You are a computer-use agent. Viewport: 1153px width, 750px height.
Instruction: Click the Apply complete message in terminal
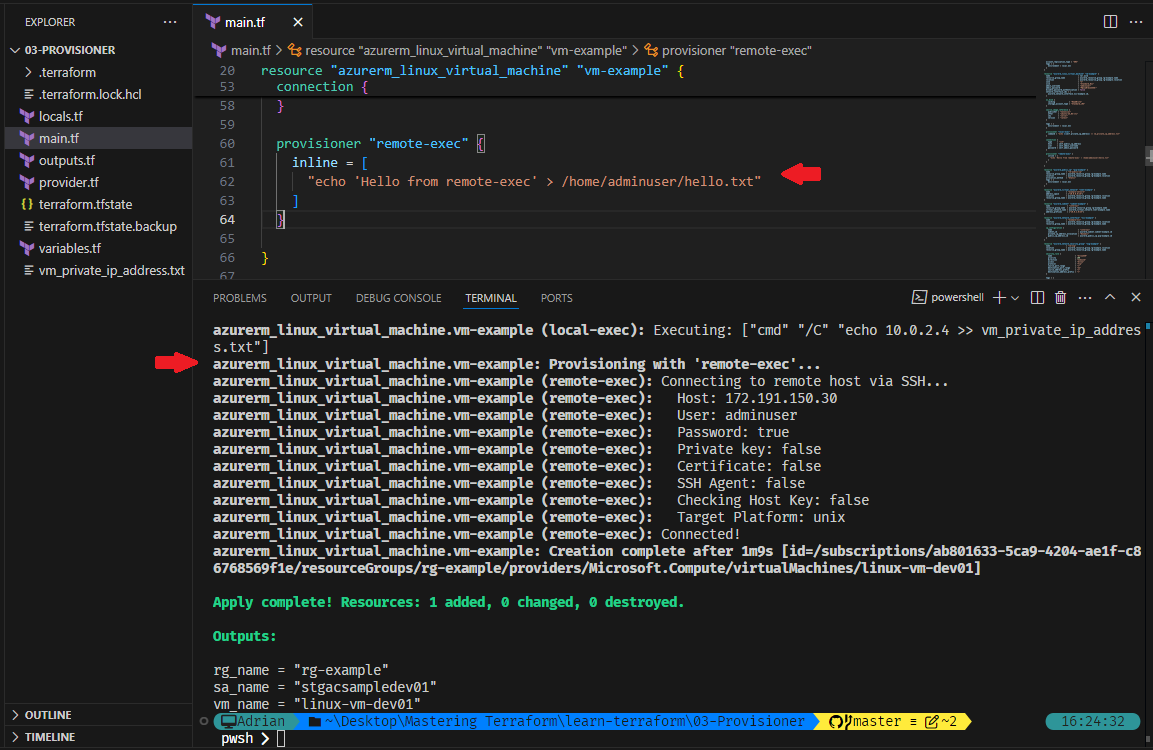pyautogui.click(x=448, y=602)
